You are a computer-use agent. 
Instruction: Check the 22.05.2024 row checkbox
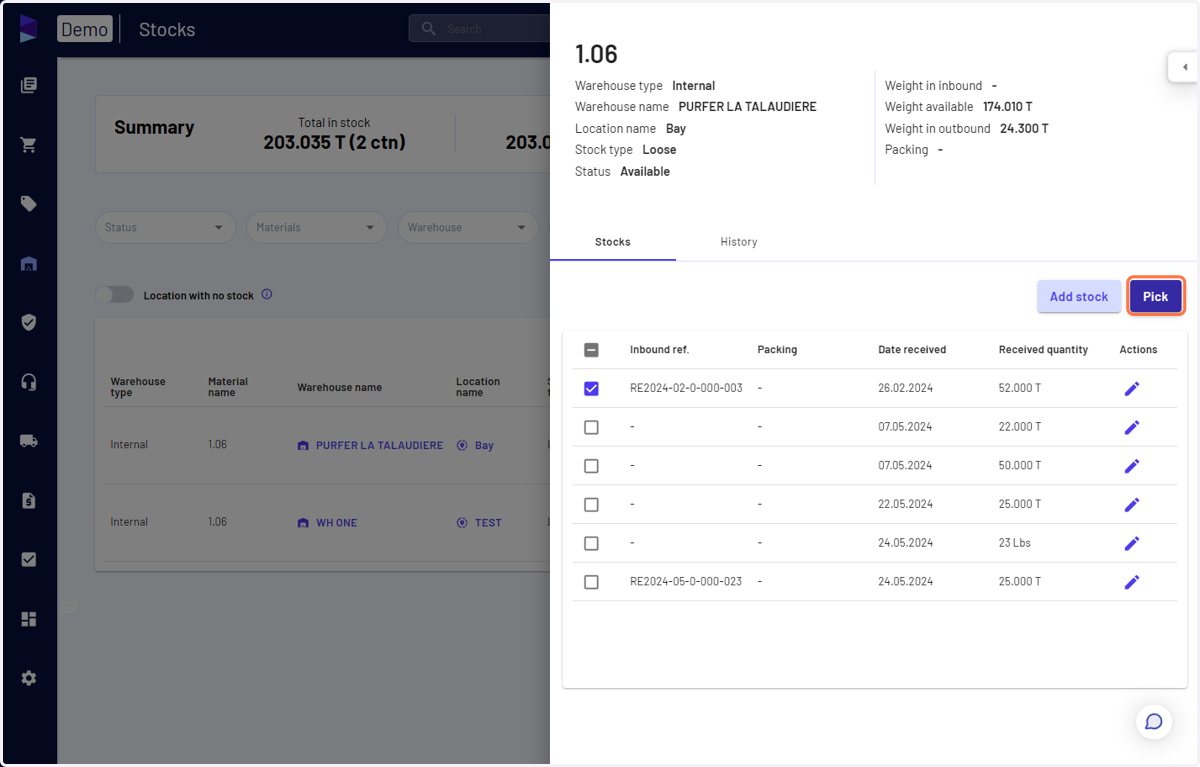coord(591,504)
